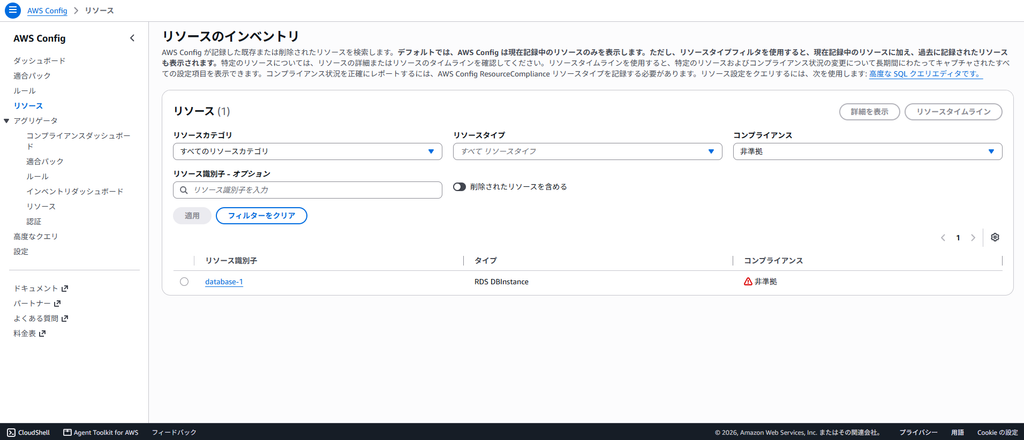
Task: Open top-level ルール in sidebar
Action: tap(24, 91)
